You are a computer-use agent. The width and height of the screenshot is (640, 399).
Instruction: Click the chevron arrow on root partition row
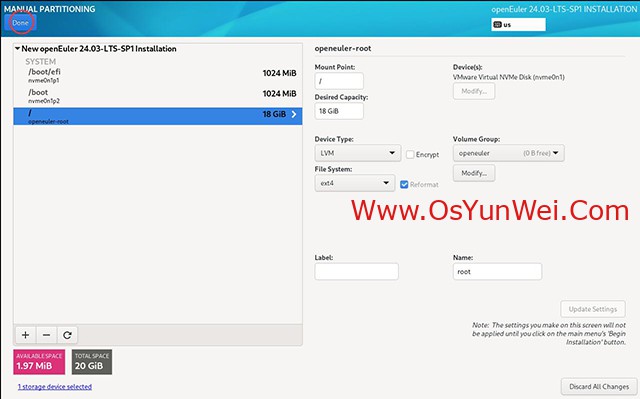click(x=294, y=114)
